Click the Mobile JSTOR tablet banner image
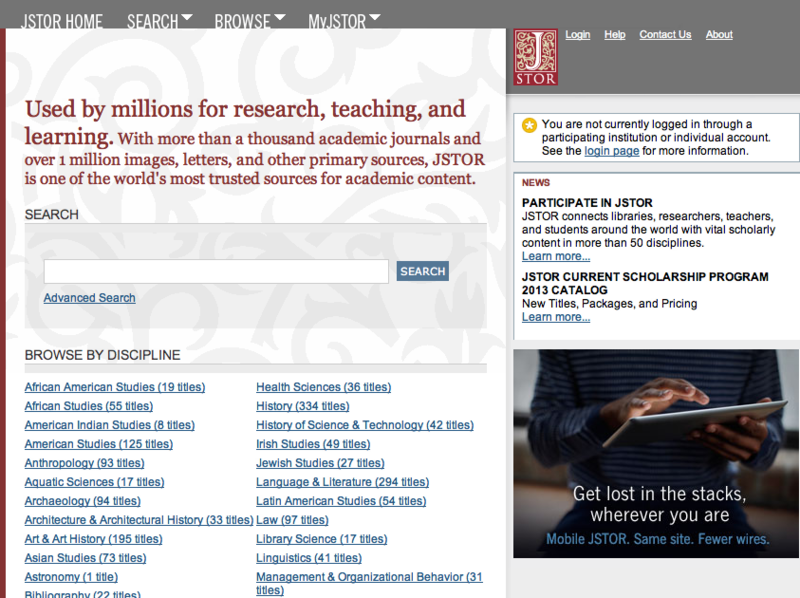 [656, 453]
